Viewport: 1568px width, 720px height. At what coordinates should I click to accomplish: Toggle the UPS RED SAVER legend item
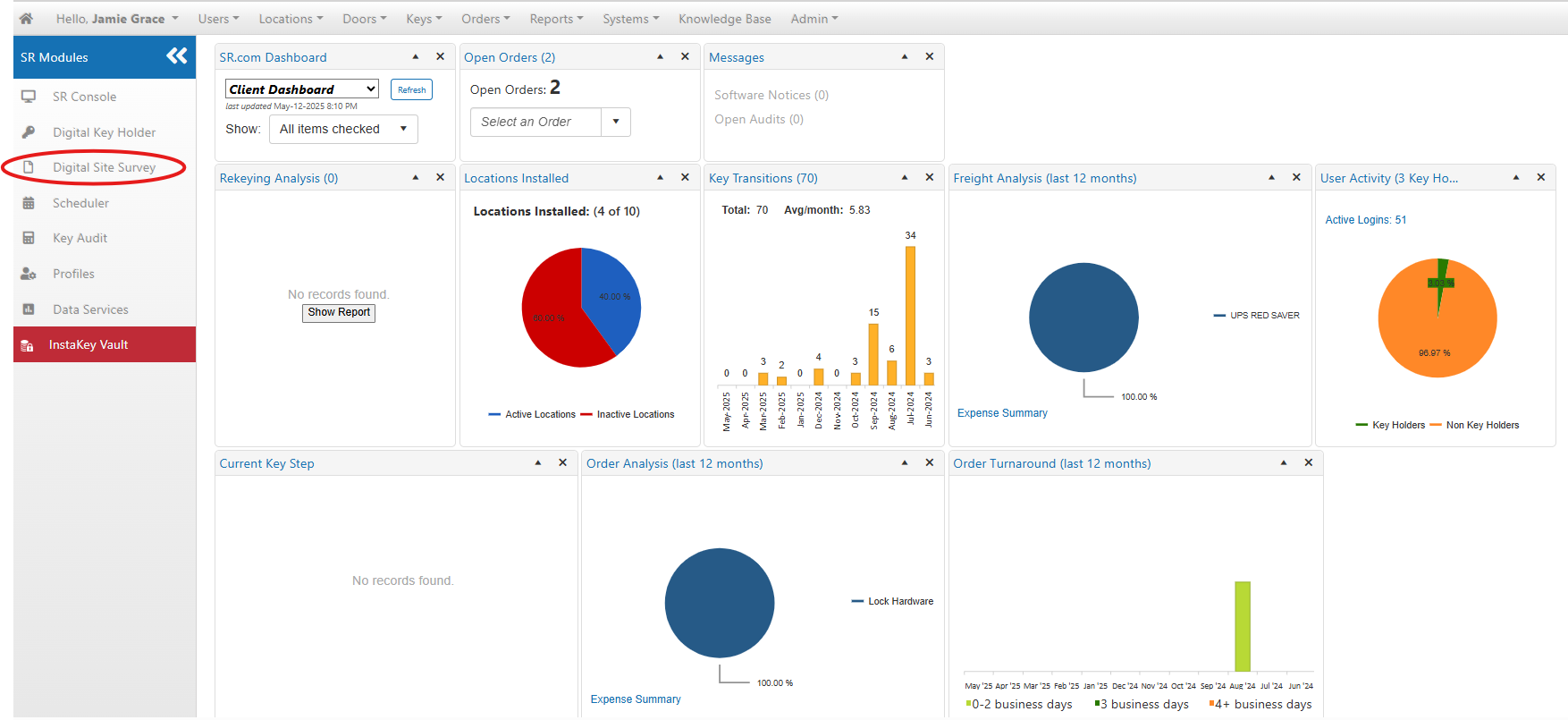click(1257, 316)
